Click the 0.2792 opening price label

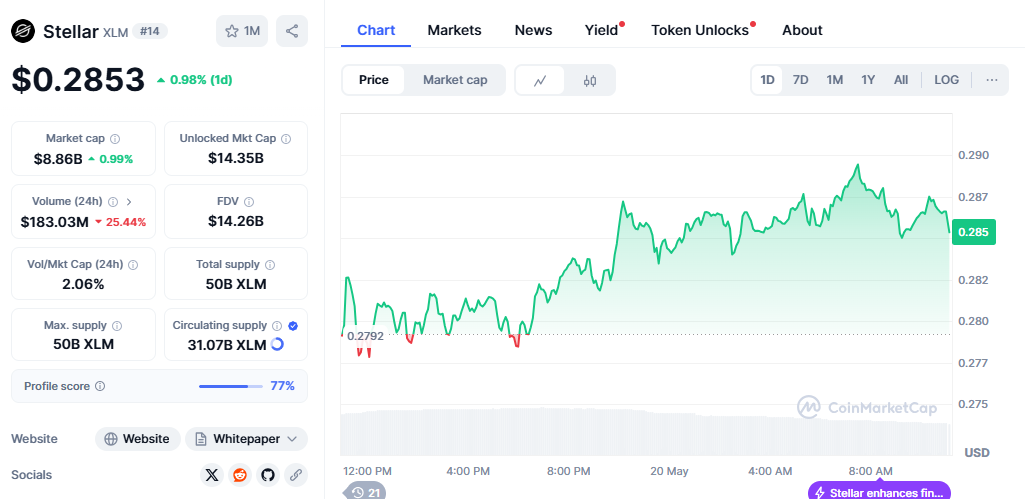point(365,336)
